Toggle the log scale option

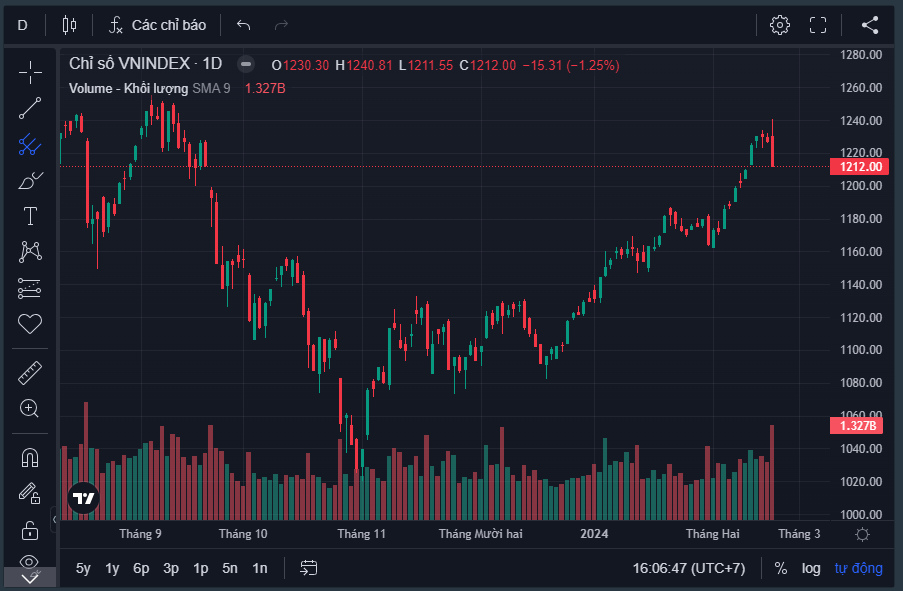pos(811,568)
